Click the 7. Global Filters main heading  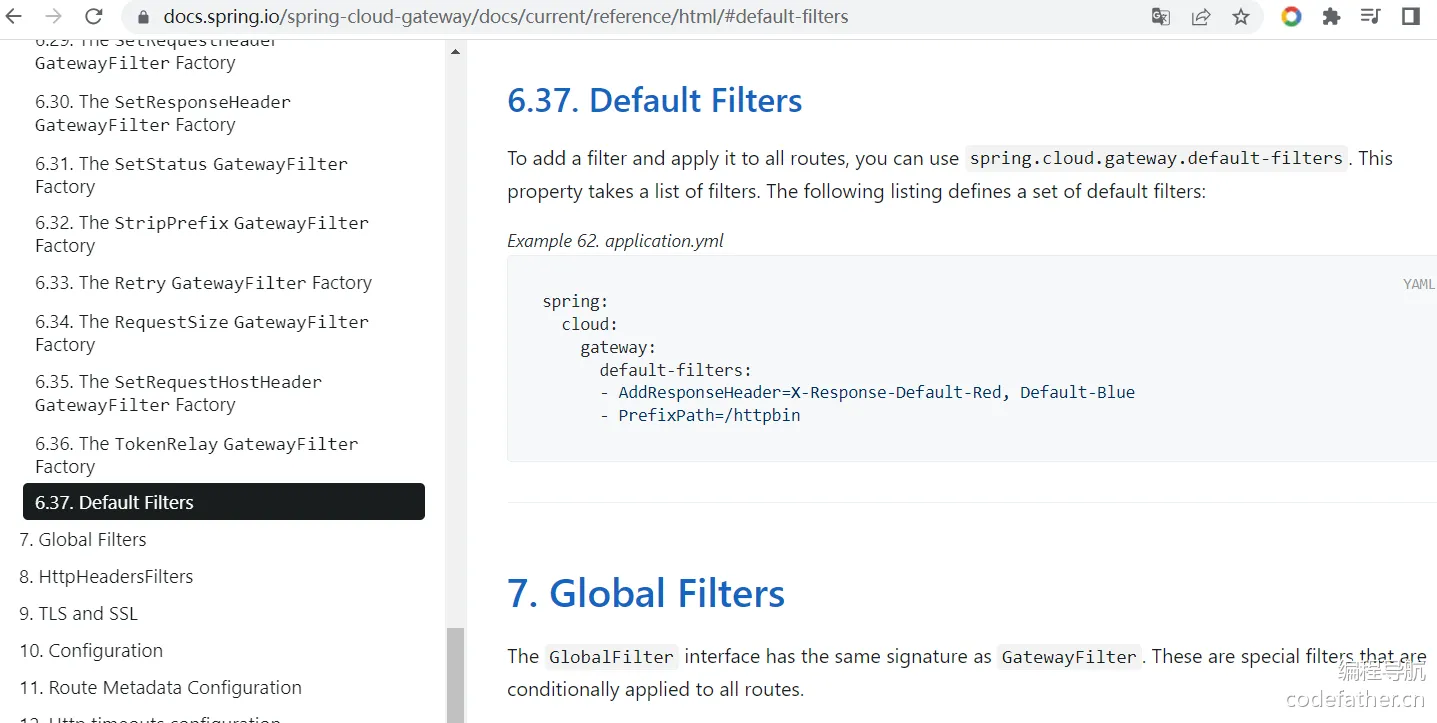pos(646,593)
